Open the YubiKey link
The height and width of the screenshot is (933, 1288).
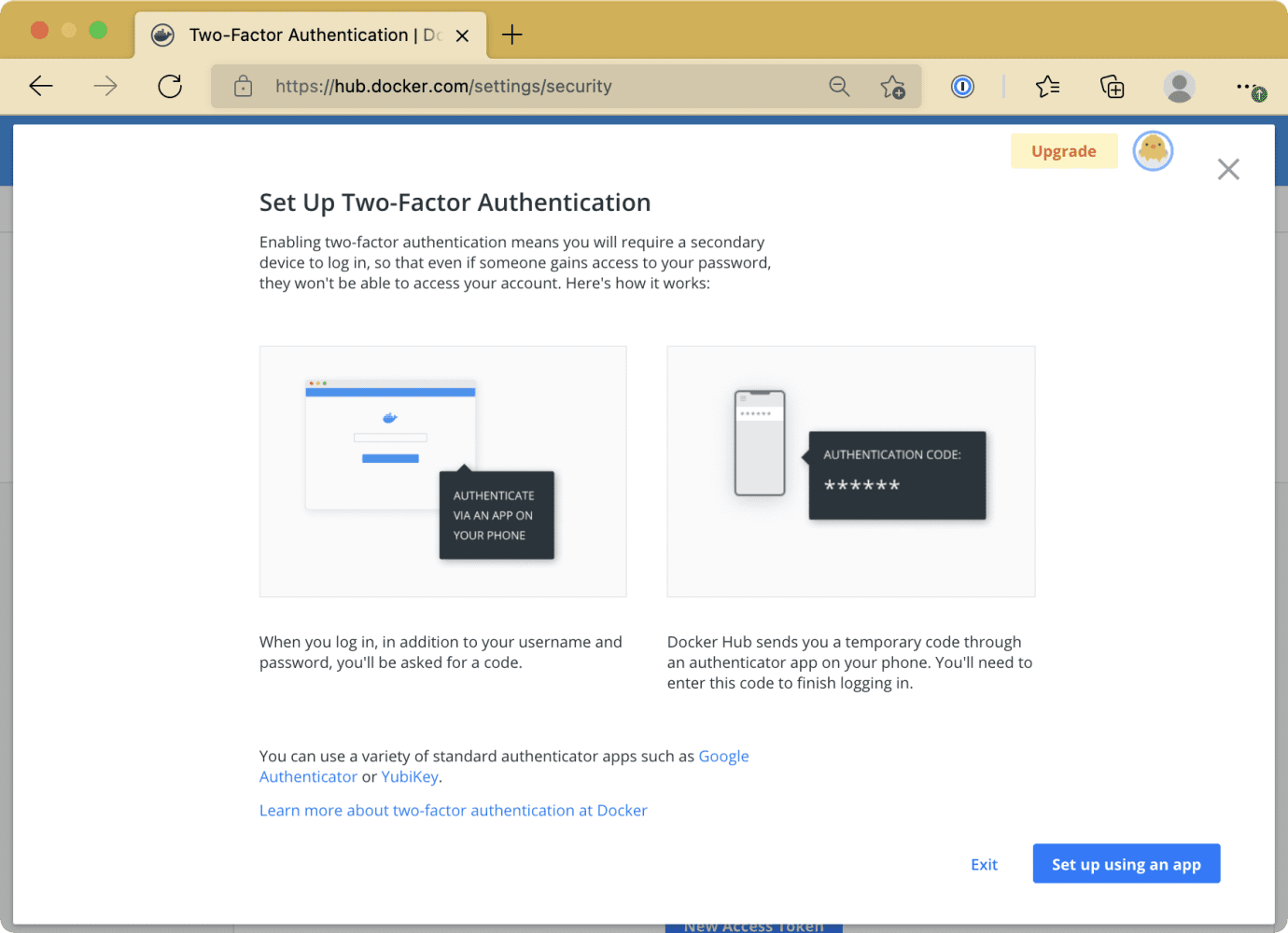click(410, 776)
